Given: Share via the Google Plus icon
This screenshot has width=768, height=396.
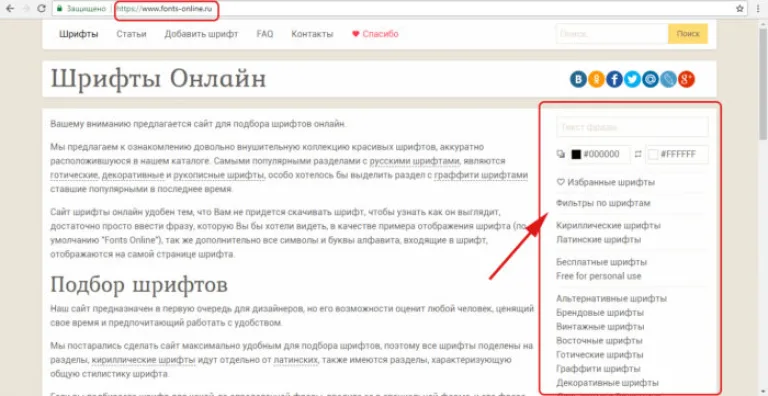Looking at the screenshot, I should pos(686,79).
